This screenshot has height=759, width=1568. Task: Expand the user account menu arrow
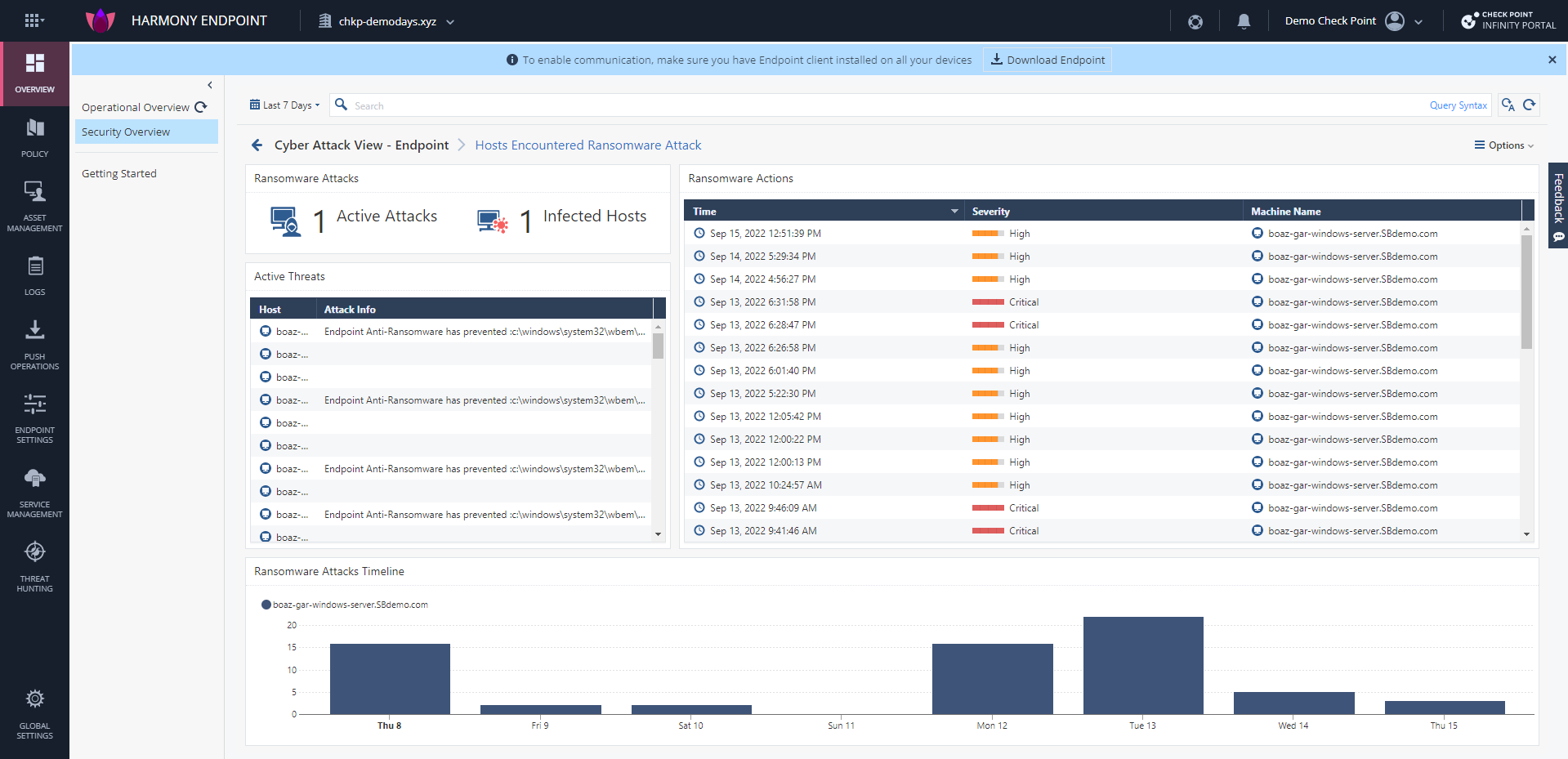(x=1418, y=22)
